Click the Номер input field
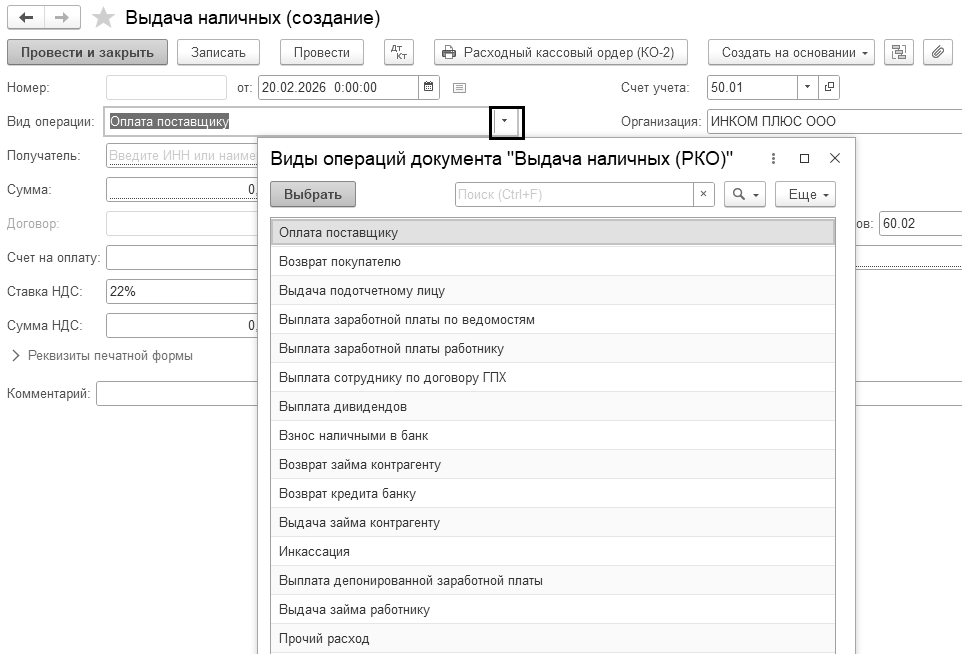The width and height of the screenshot is (962, 654). pos(166,87)
